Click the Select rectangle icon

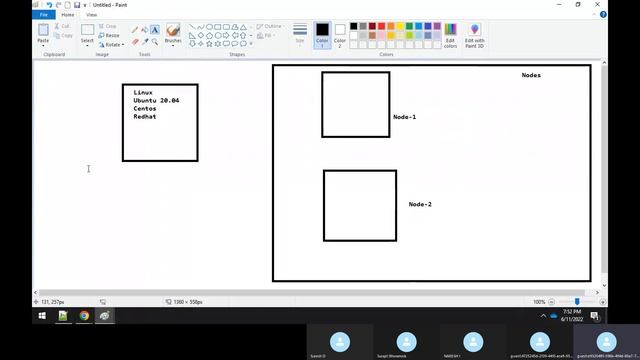[87, 30]
